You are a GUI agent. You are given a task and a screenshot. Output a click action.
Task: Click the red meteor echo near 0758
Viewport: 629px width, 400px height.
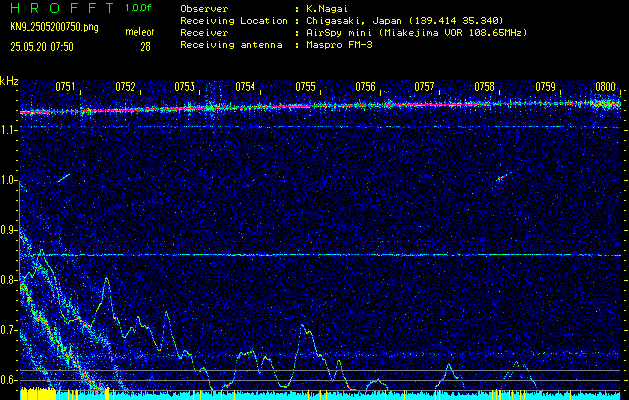[501, 177]
